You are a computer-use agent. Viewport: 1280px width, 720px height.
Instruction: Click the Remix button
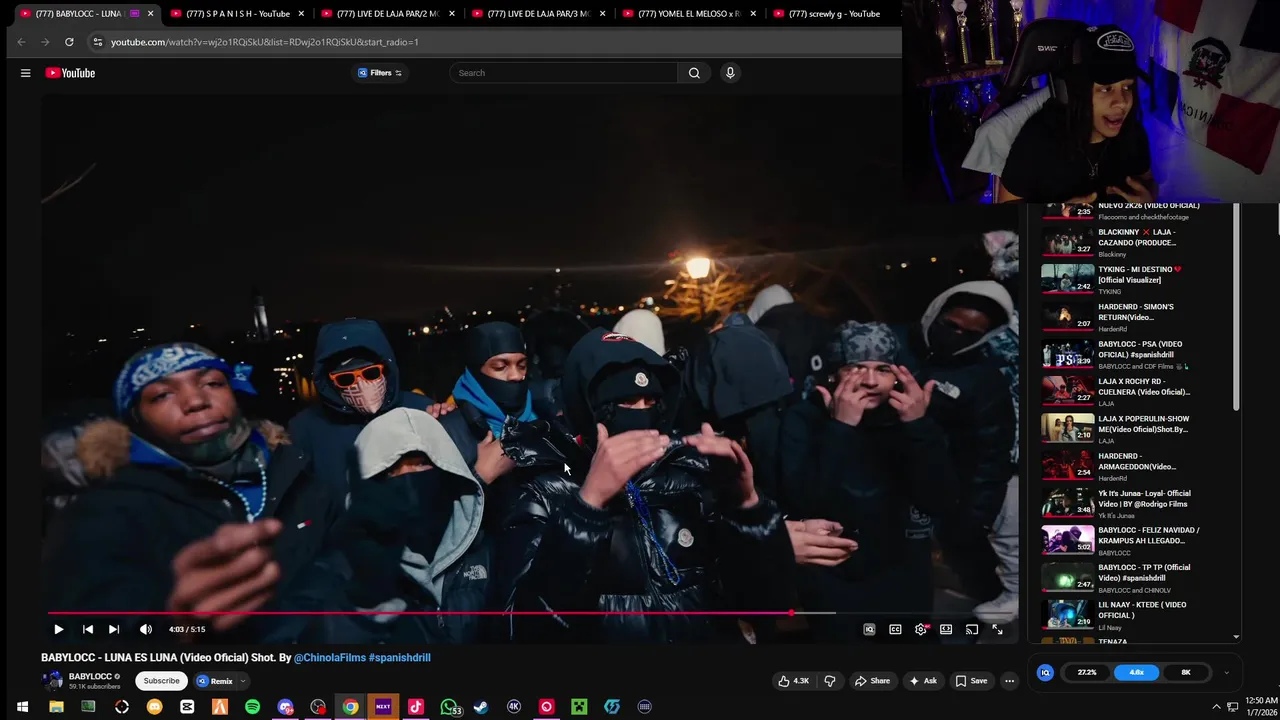[x=215, y=681]
